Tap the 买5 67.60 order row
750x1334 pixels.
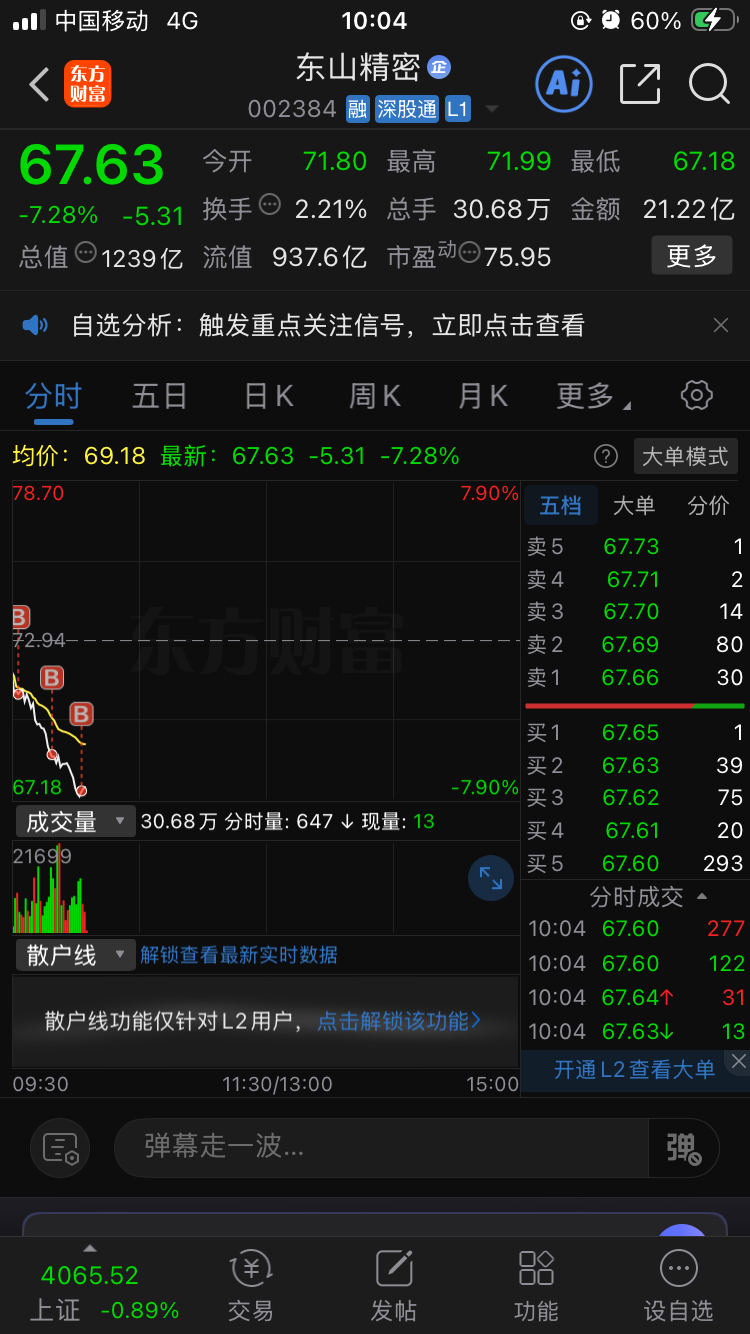pos(635,863)
